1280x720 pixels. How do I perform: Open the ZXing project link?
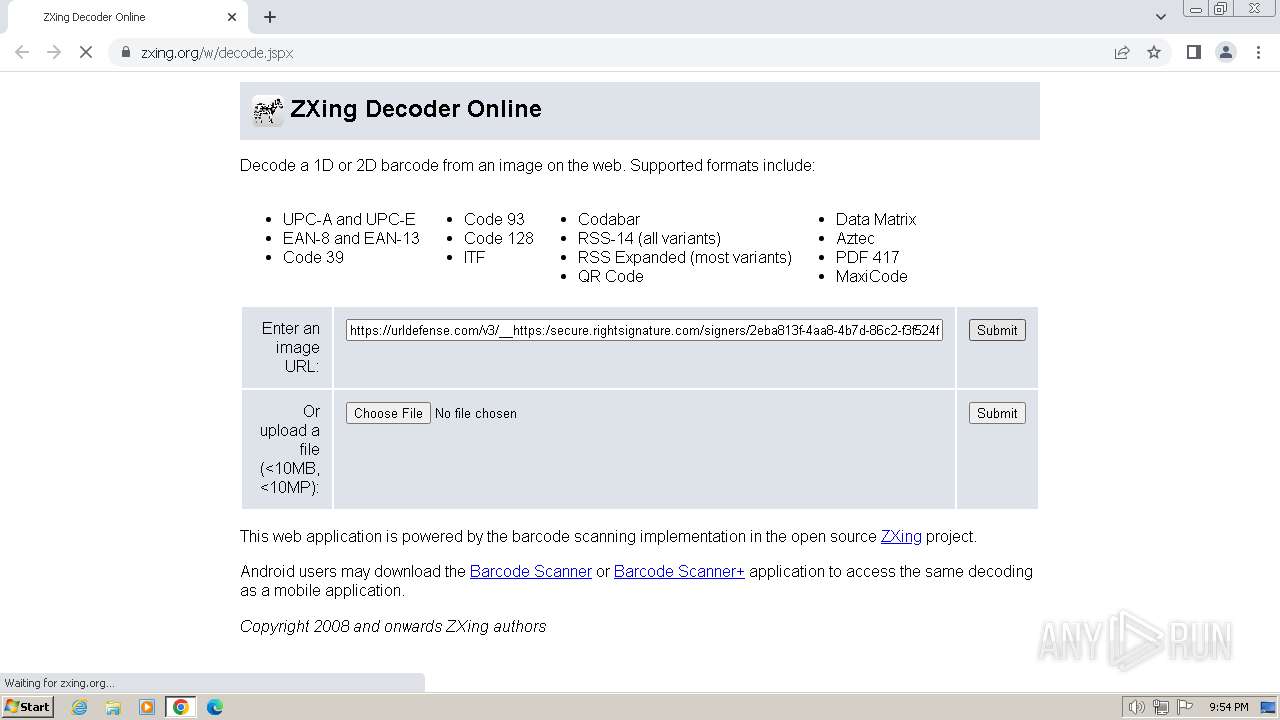click(901, 536)
